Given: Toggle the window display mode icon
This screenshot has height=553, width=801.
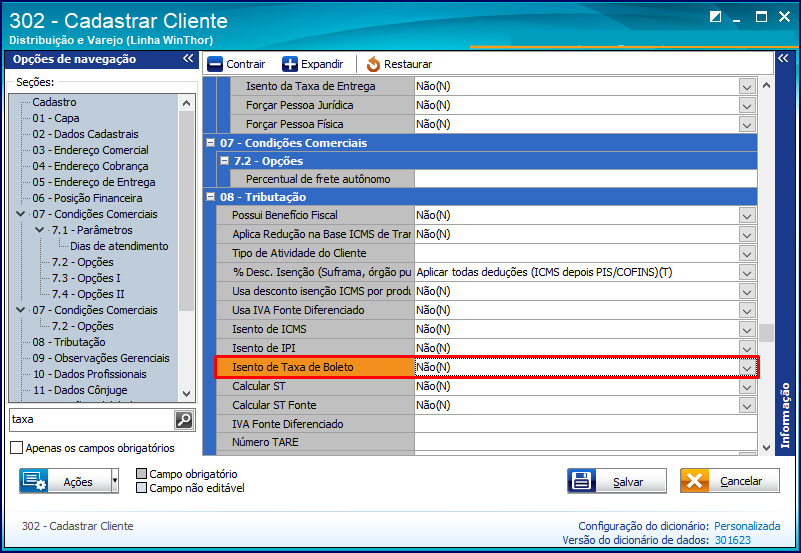Looking at the screenshot, I should click(716, 17).
